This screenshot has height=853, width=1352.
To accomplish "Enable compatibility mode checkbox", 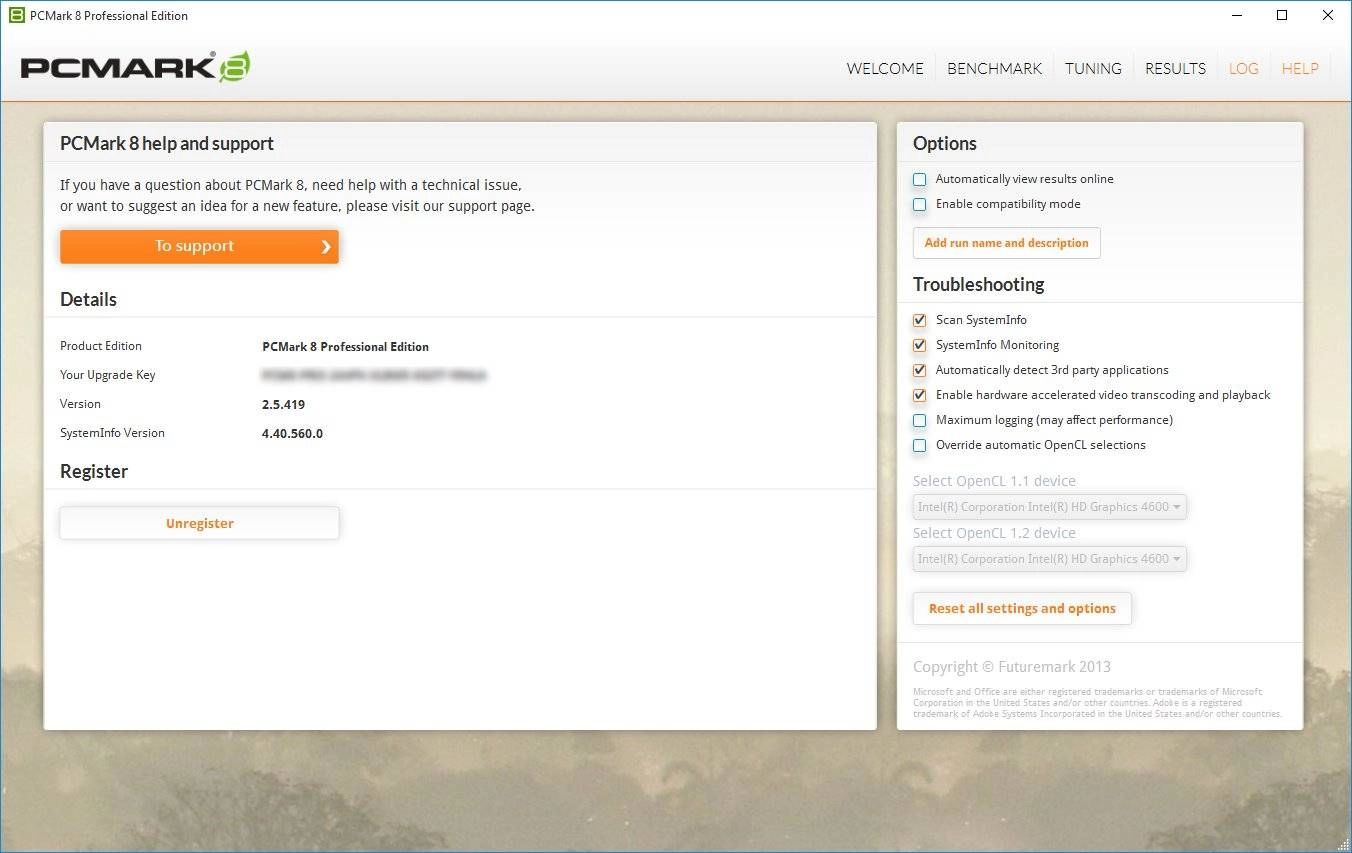I will pos(920,205).
